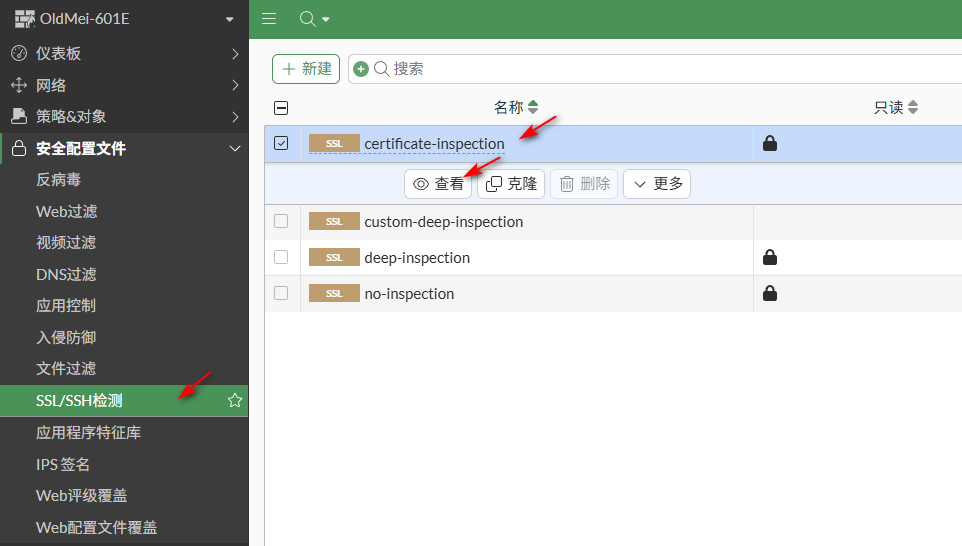Select the custom-deep-inspection profile name
The height and width of the screenshot is (546, 962).
444,221
